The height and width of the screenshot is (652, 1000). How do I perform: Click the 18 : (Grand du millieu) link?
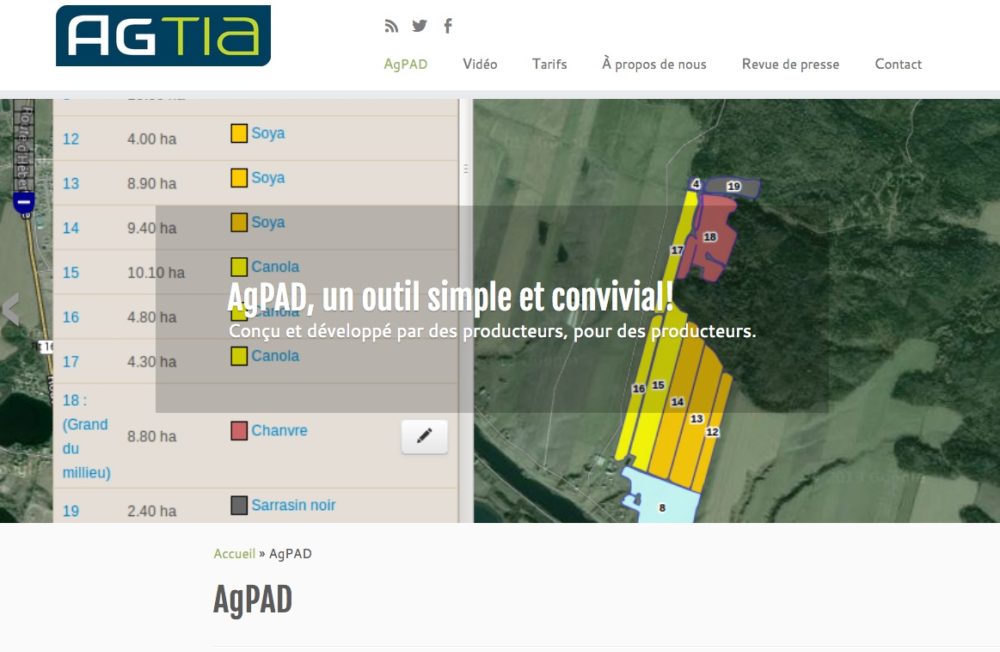point(86,436)
